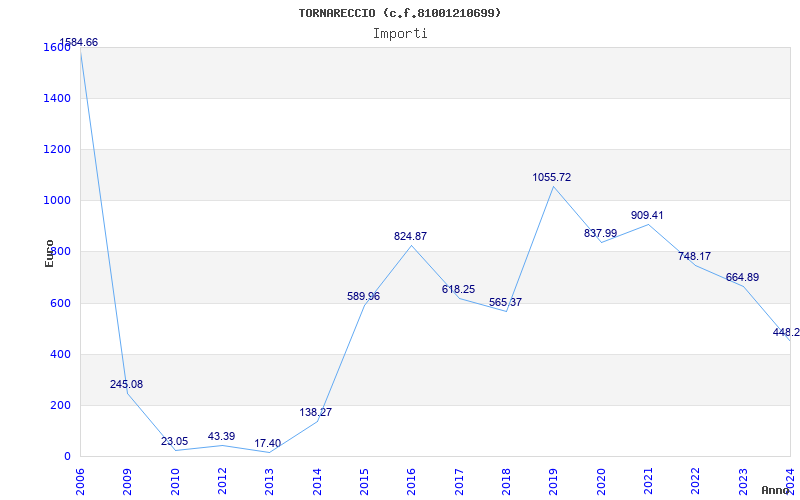Select the 748.17 data label
The height and width of the screenshot is (500, 800).
coord(694,256)
